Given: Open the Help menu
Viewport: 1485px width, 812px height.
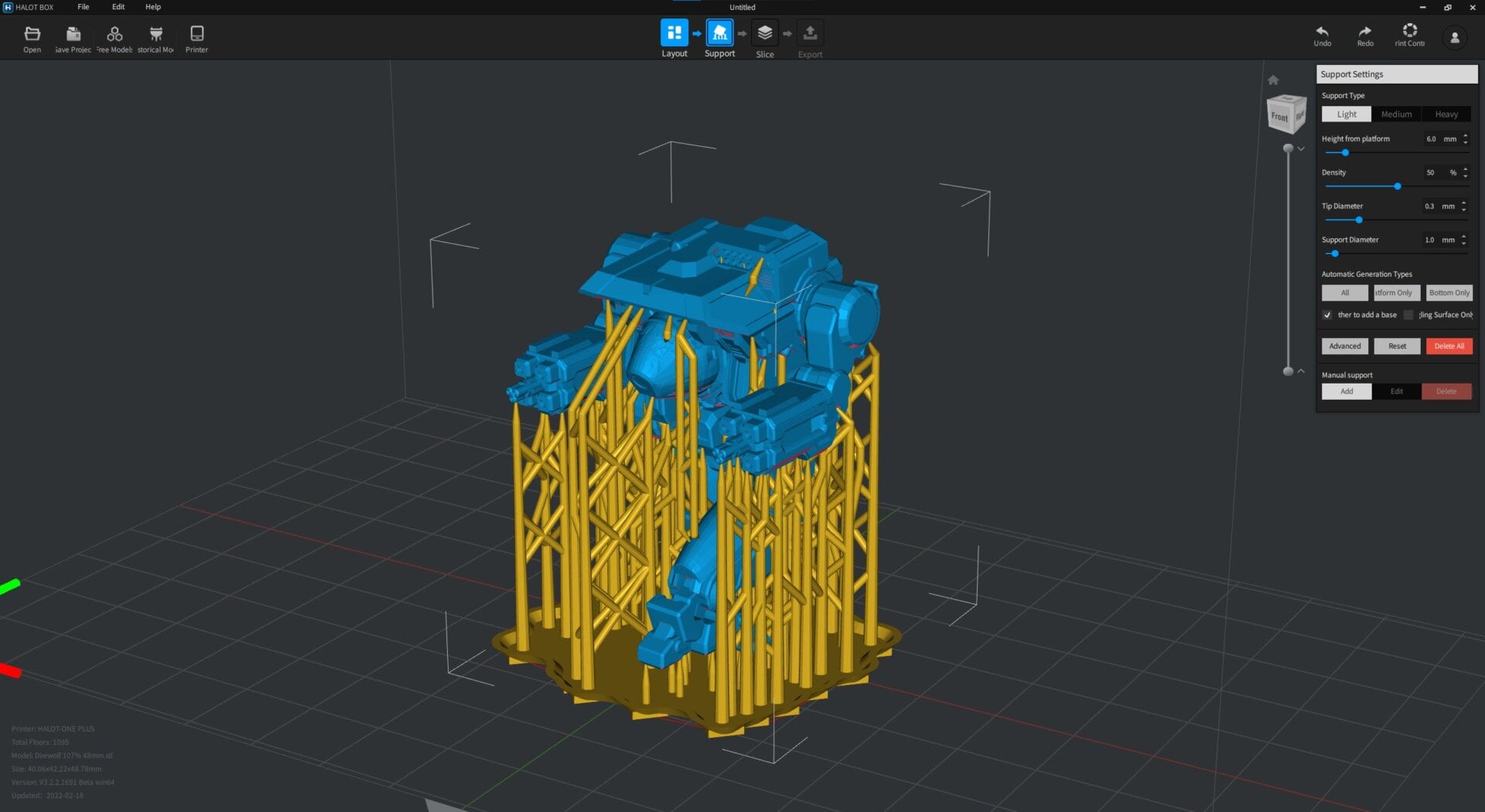Looking at the screenshot, I should point(153,7).
